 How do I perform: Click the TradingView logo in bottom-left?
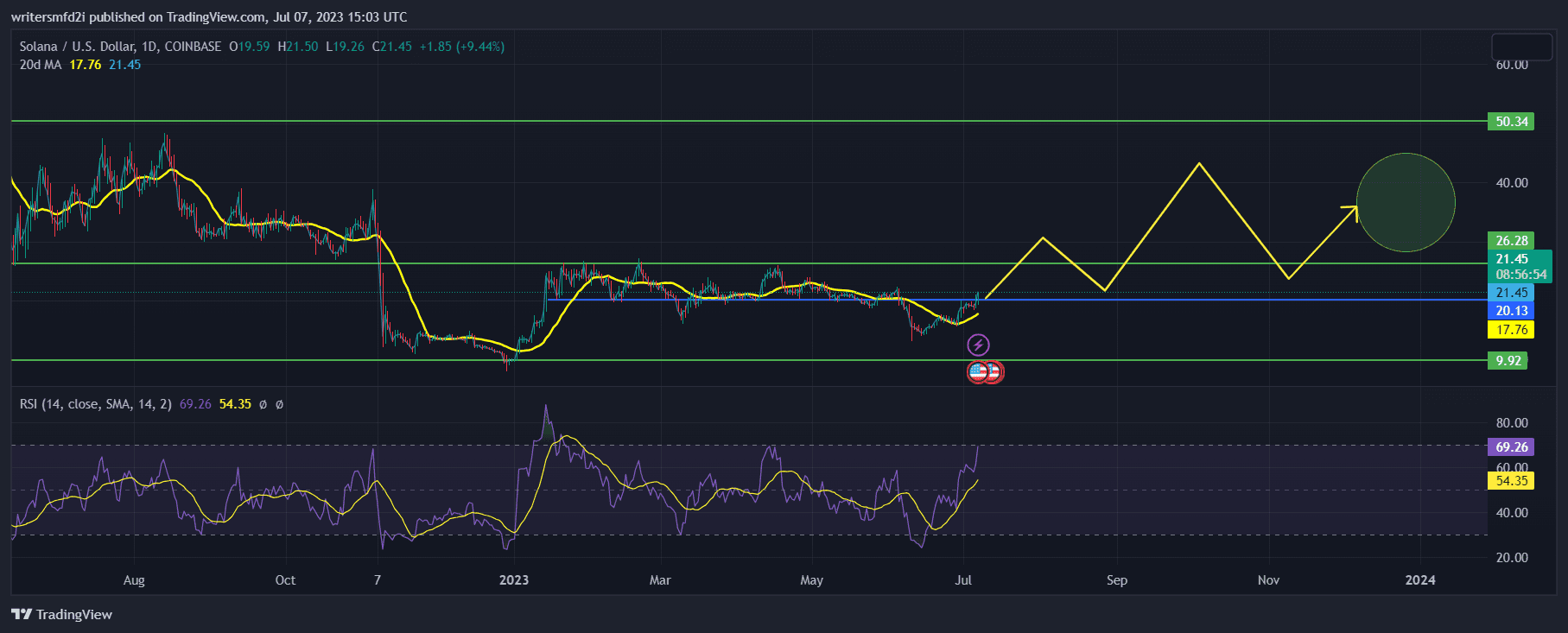pyautogui.click(x=62, y=614)
